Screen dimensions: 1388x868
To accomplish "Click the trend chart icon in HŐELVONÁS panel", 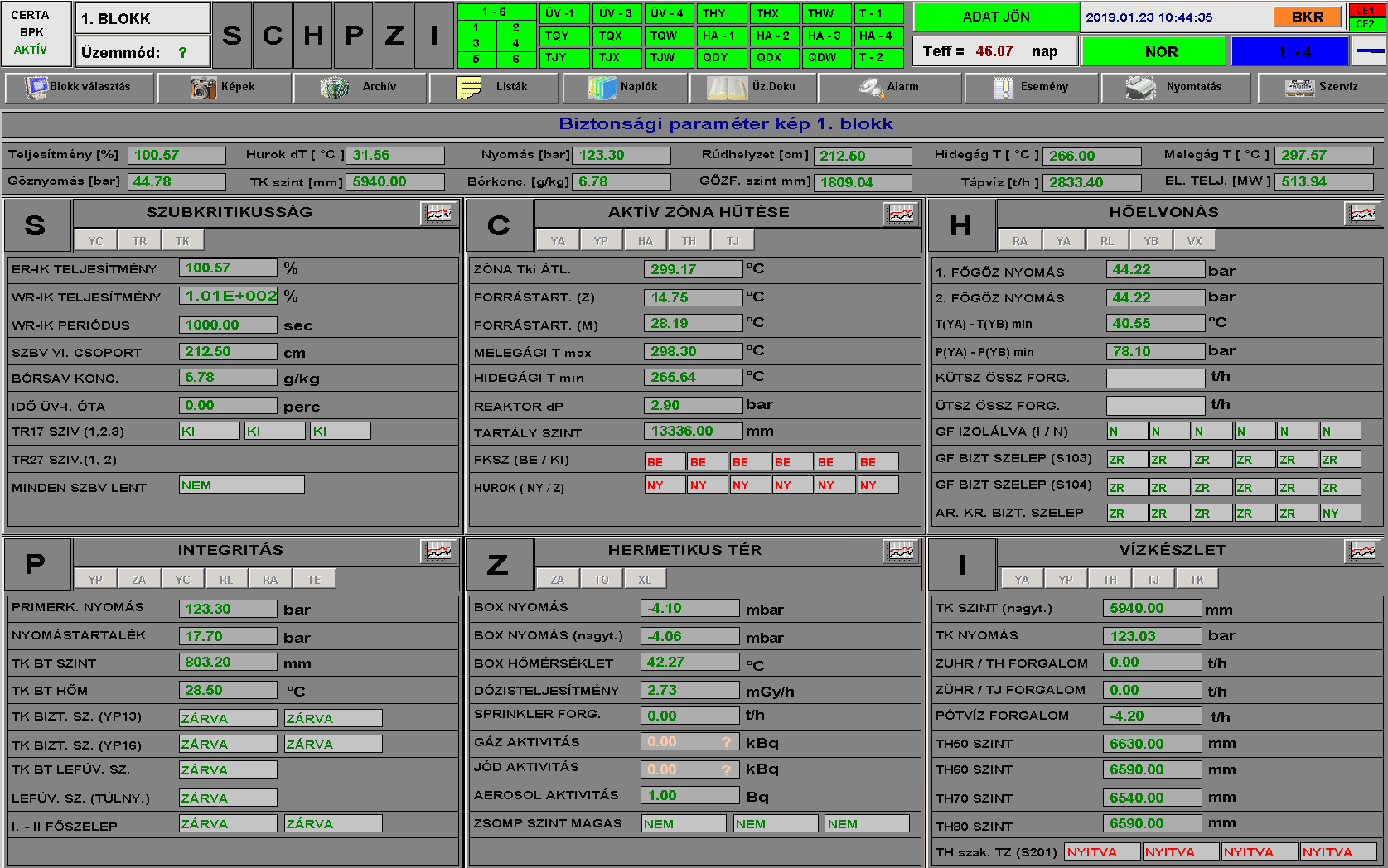I will point(1362,214).
